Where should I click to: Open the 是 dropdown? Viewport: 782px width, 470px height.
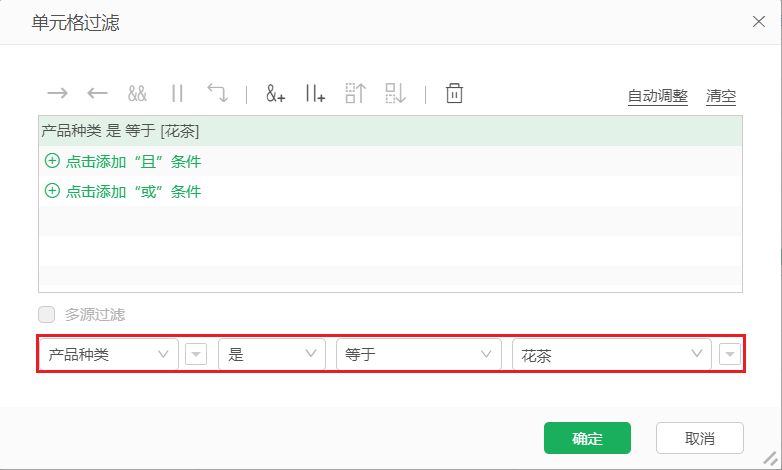tap(272, 354)
